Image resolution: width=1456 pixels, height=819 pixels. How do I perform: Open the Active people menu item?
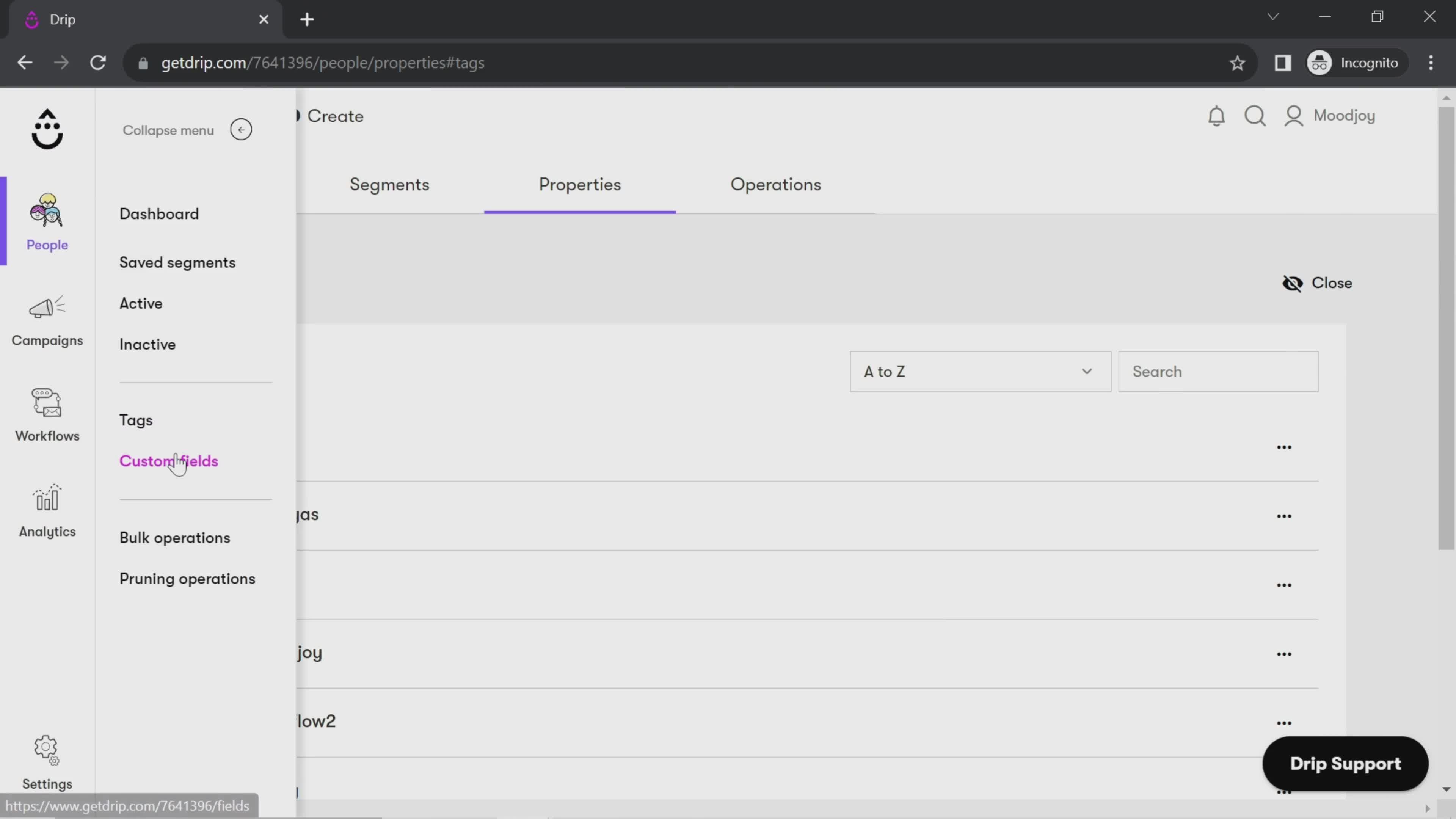tap(141, 303)
